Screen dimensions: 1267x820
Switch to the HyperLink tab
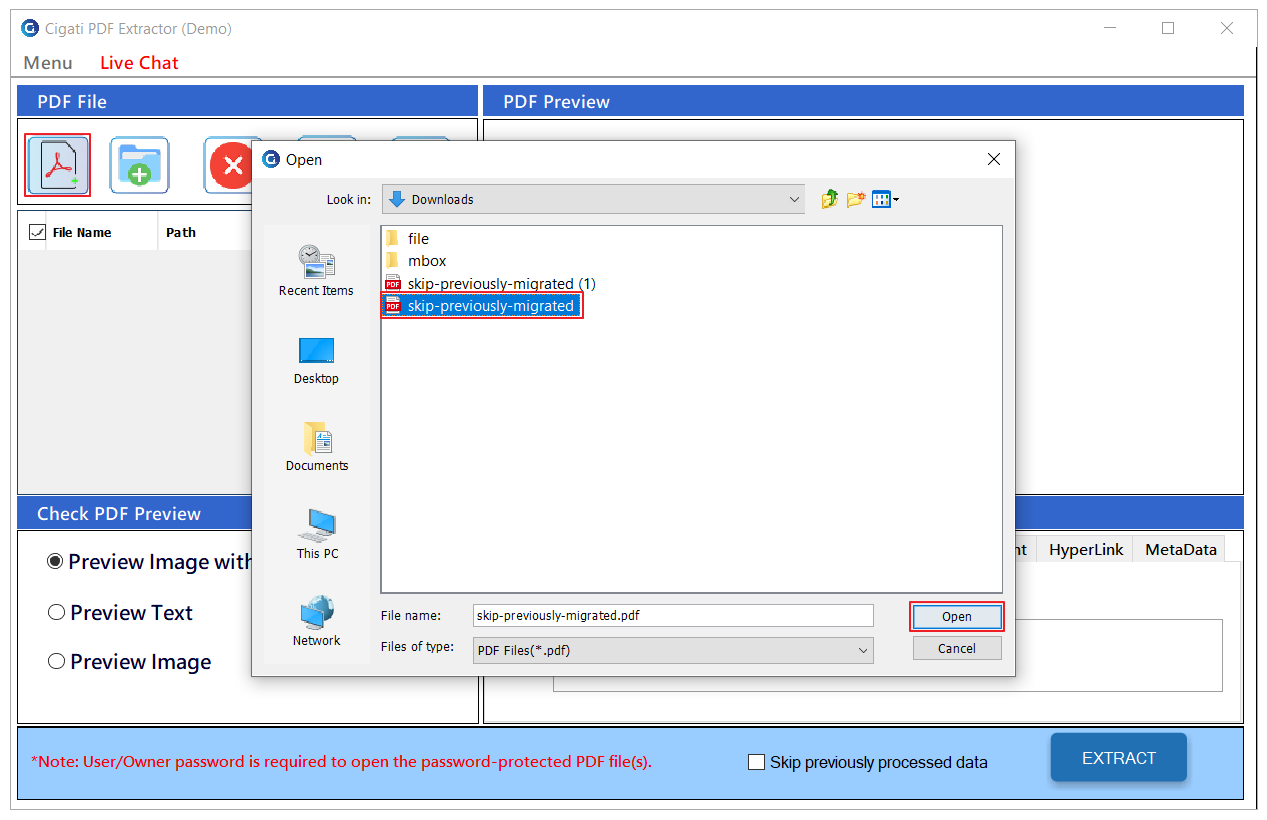(1086, 549)
